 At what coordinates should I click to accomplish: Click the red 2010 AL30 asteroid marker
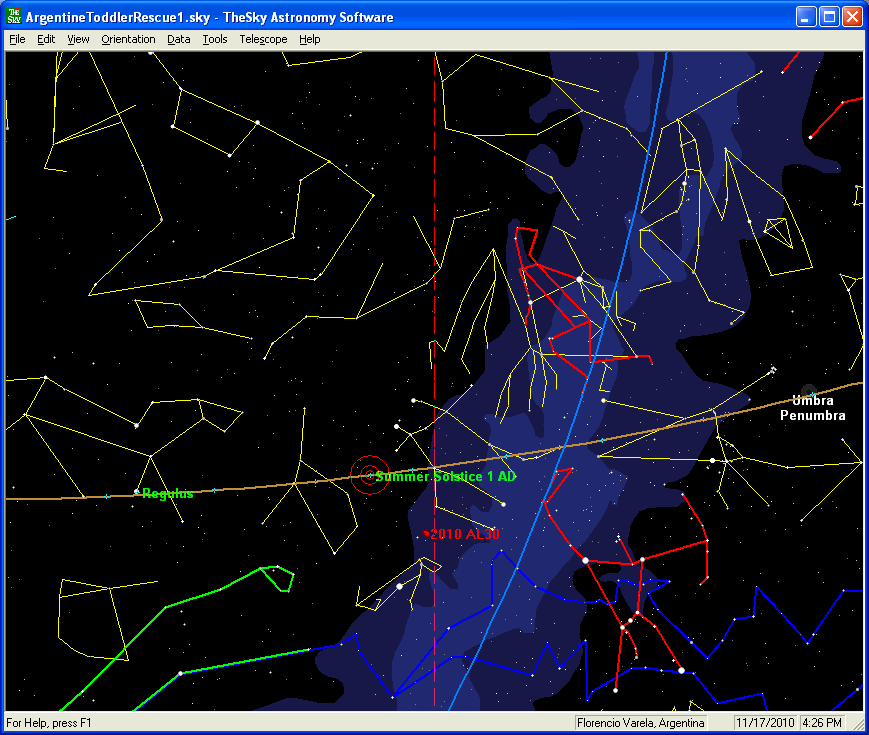coord(426,534)
